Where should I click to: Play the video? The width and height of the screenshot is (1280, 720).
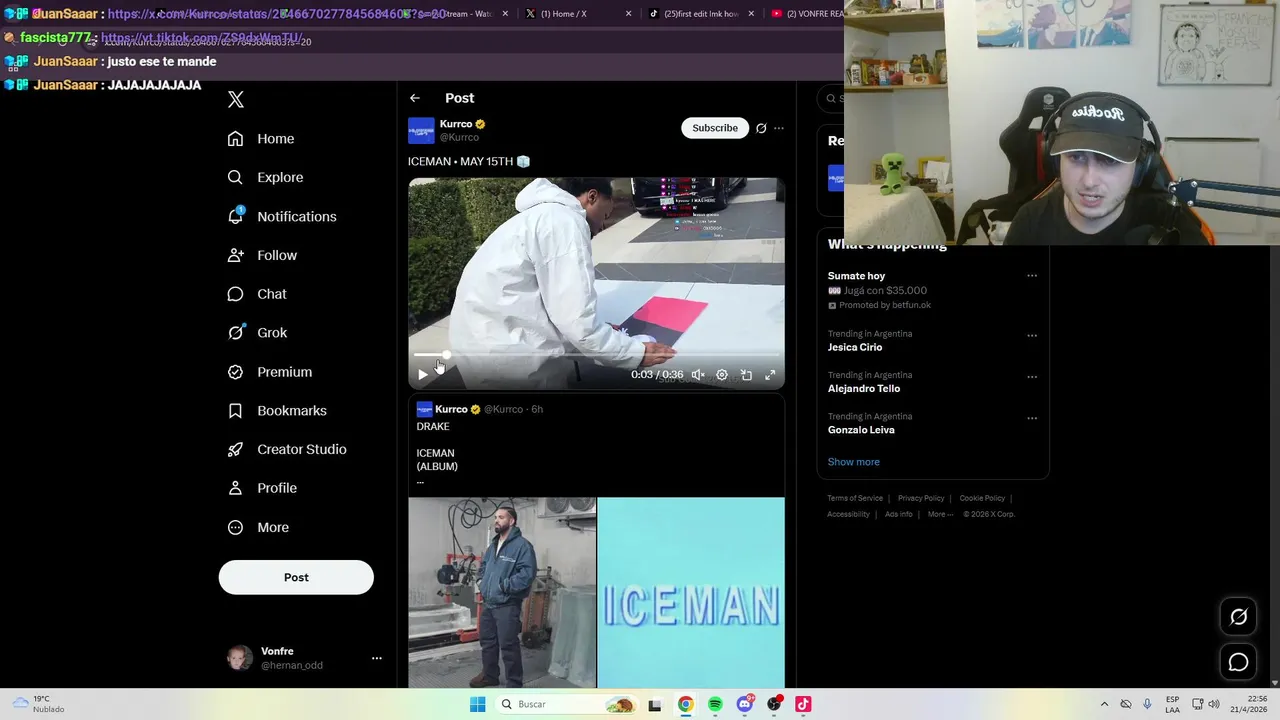[422, 375]
